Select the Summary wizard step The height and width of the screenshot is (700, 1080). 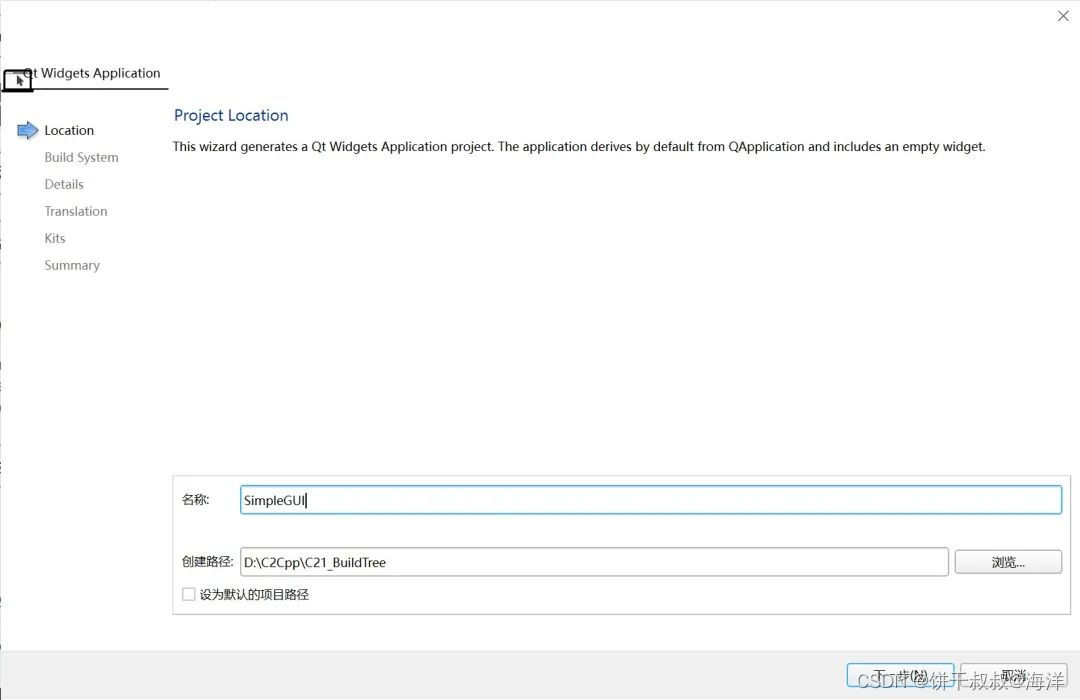72,265
